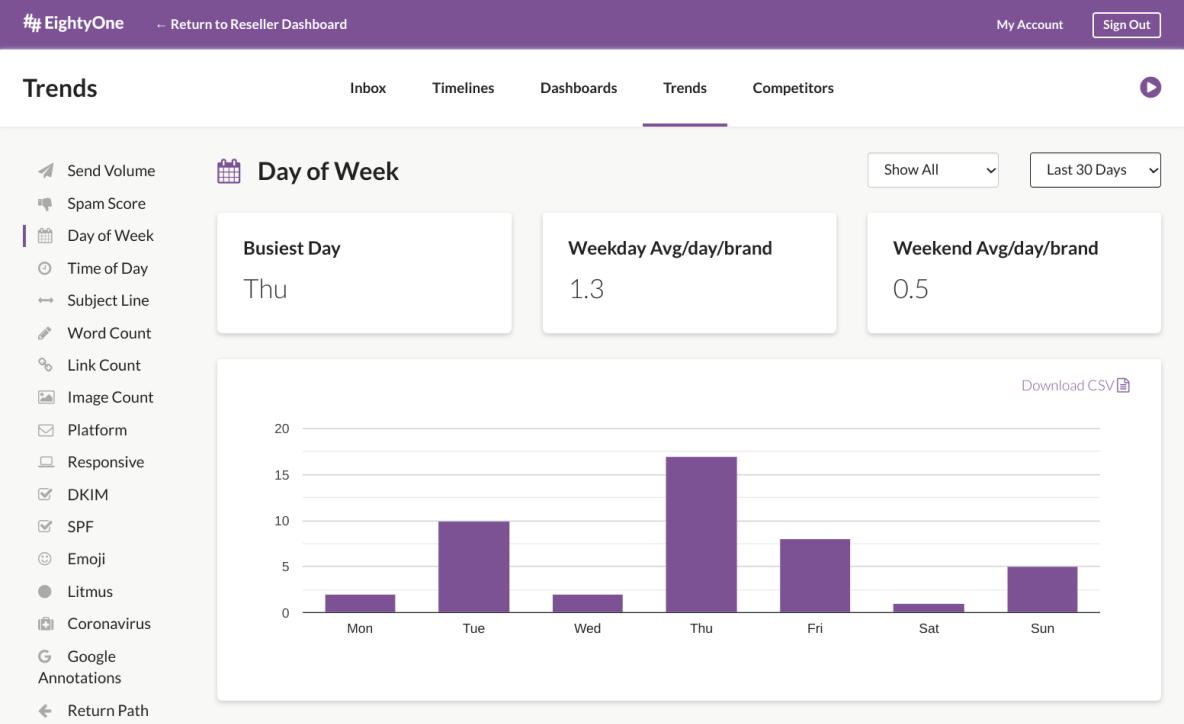
Task: Click the "1.3" weekday average value
Action: click(587, 289)
